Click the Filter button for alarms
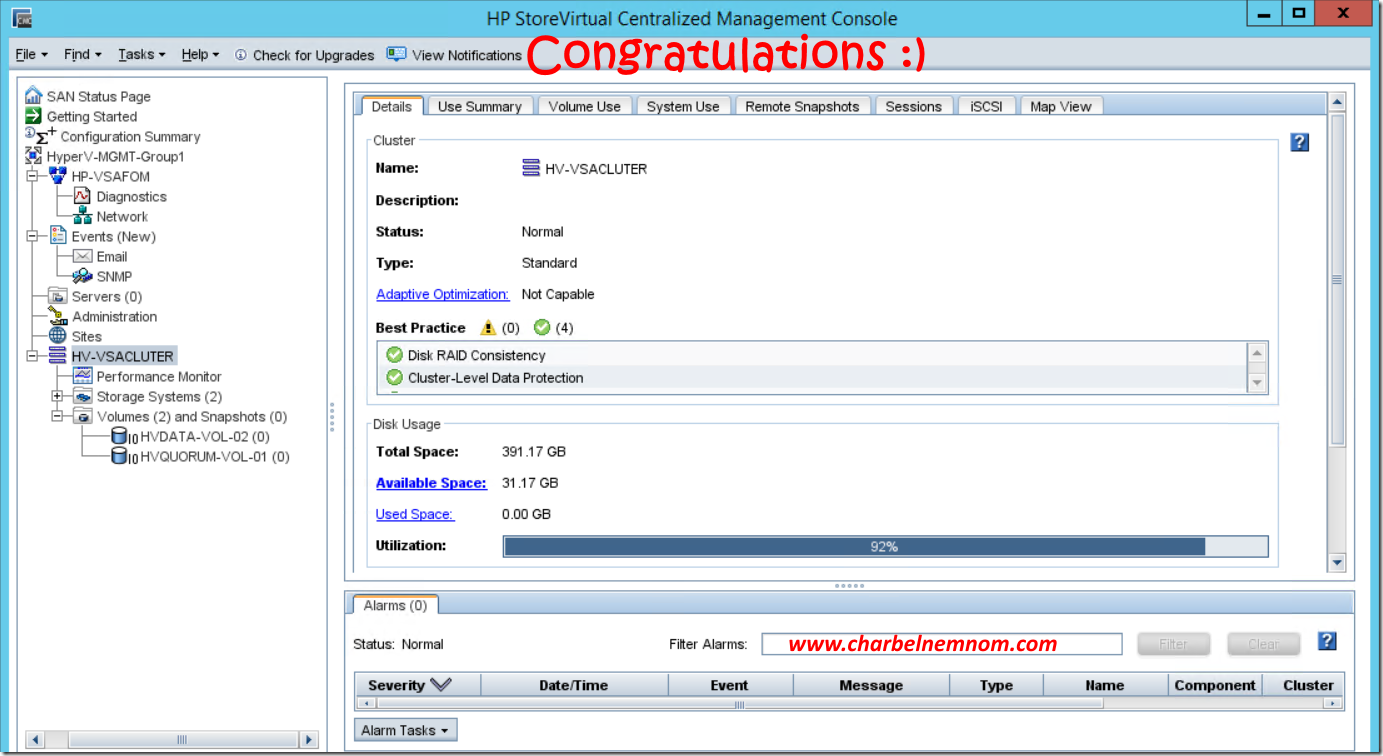The width and height of the screenshot is (1383, 756). pyautogui.click(x=1174, y=644)
